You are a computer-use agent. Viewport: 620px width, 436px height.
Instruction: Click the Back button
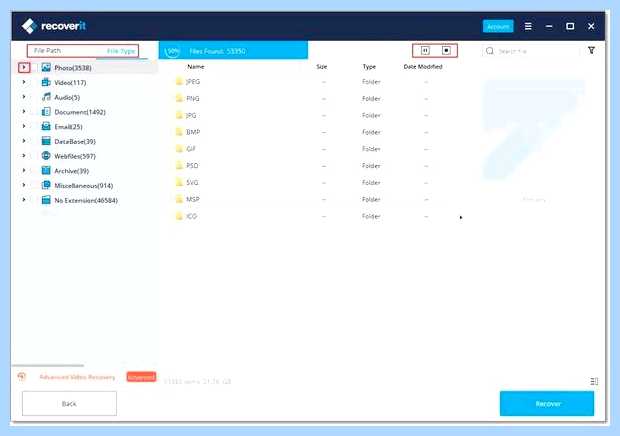(69, 404)
